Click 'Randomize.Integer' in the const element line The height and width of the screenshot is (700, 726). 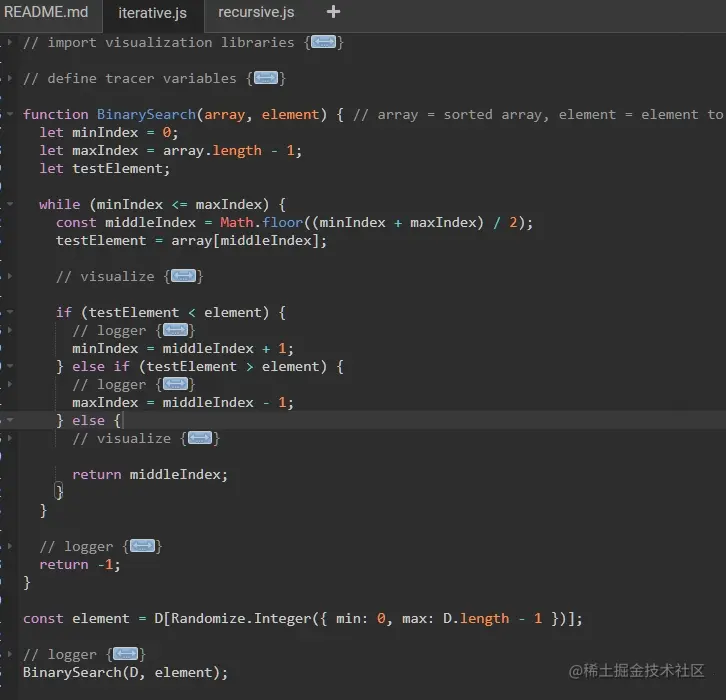(x=241, y=619)
